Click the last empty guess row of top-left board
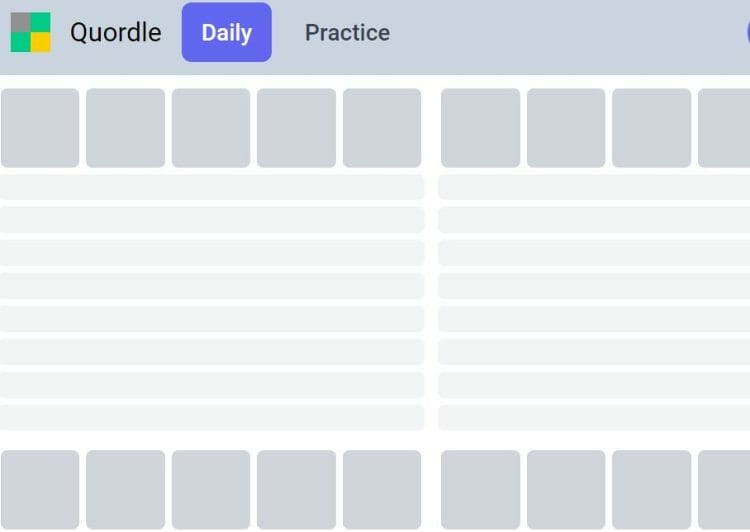 point(211,418)
